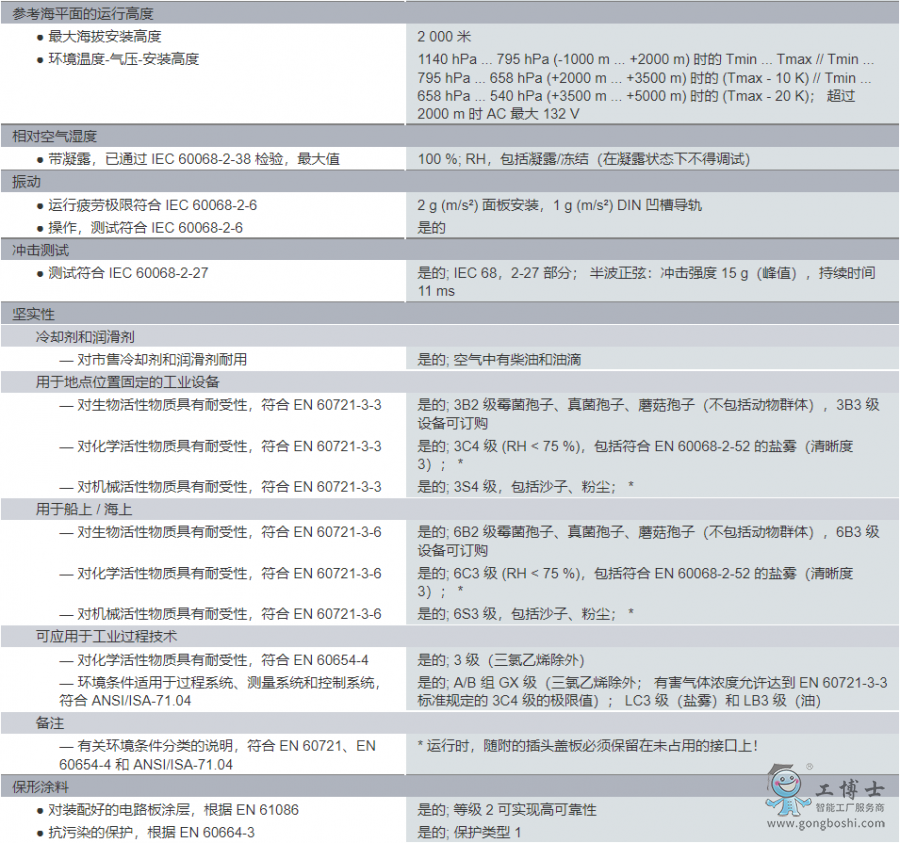Click the 相对空气湿度 section header
The image size is (900, 843).
(55, 136)
